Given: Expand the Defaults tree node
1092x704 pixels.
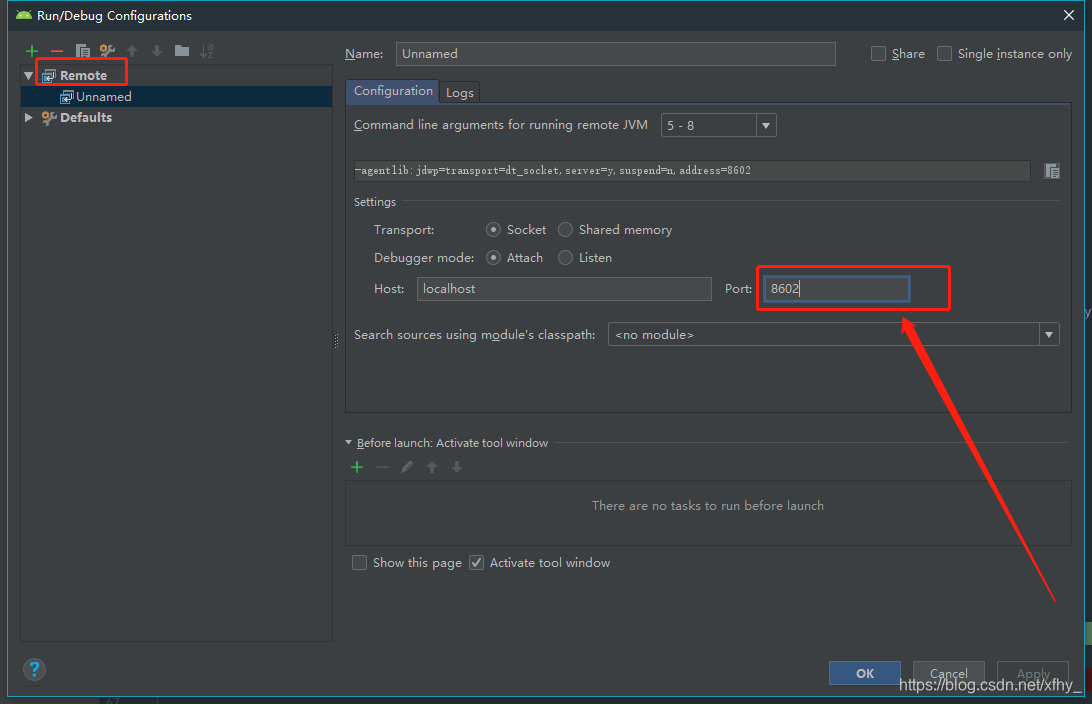Looking at the screenshot, I should click(x=29, y=118).
